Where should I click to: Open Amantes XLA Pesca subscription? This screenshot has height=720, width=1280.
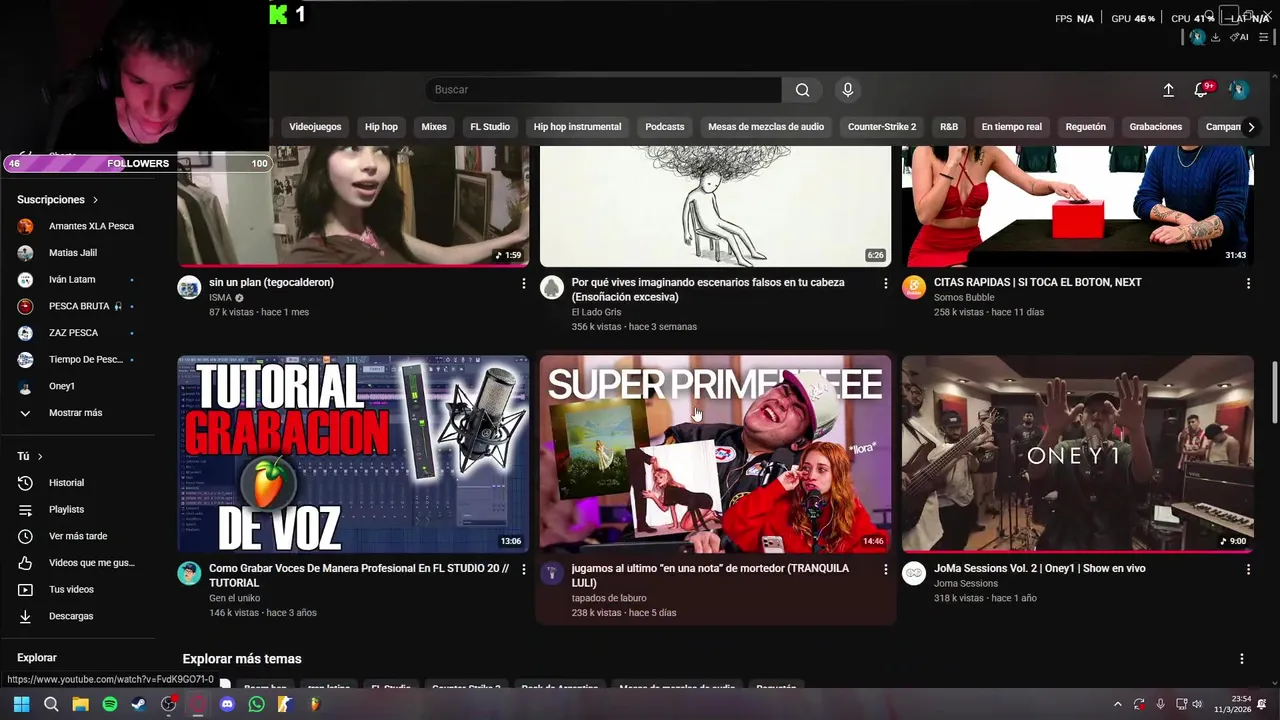77,226
